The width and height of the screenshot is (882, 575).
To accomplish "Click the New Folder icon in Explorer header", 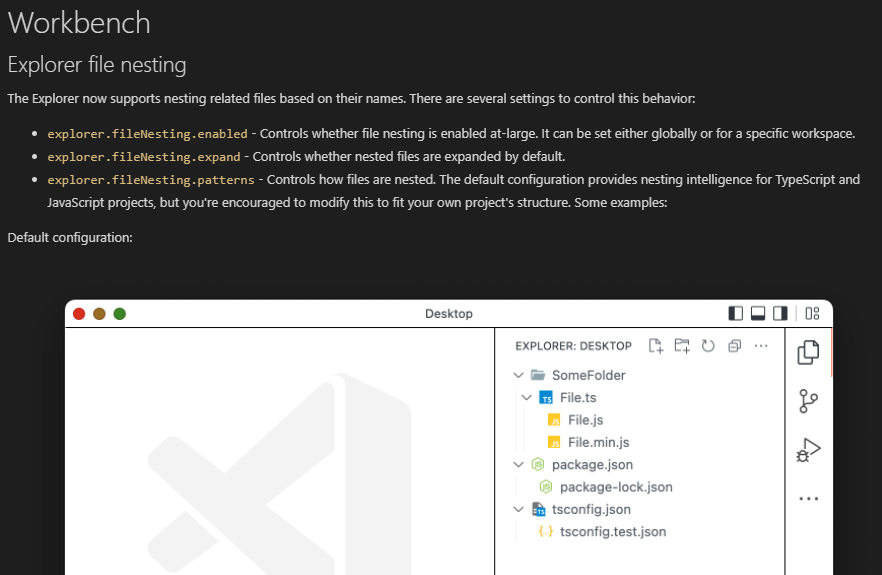I will point(682,346).
